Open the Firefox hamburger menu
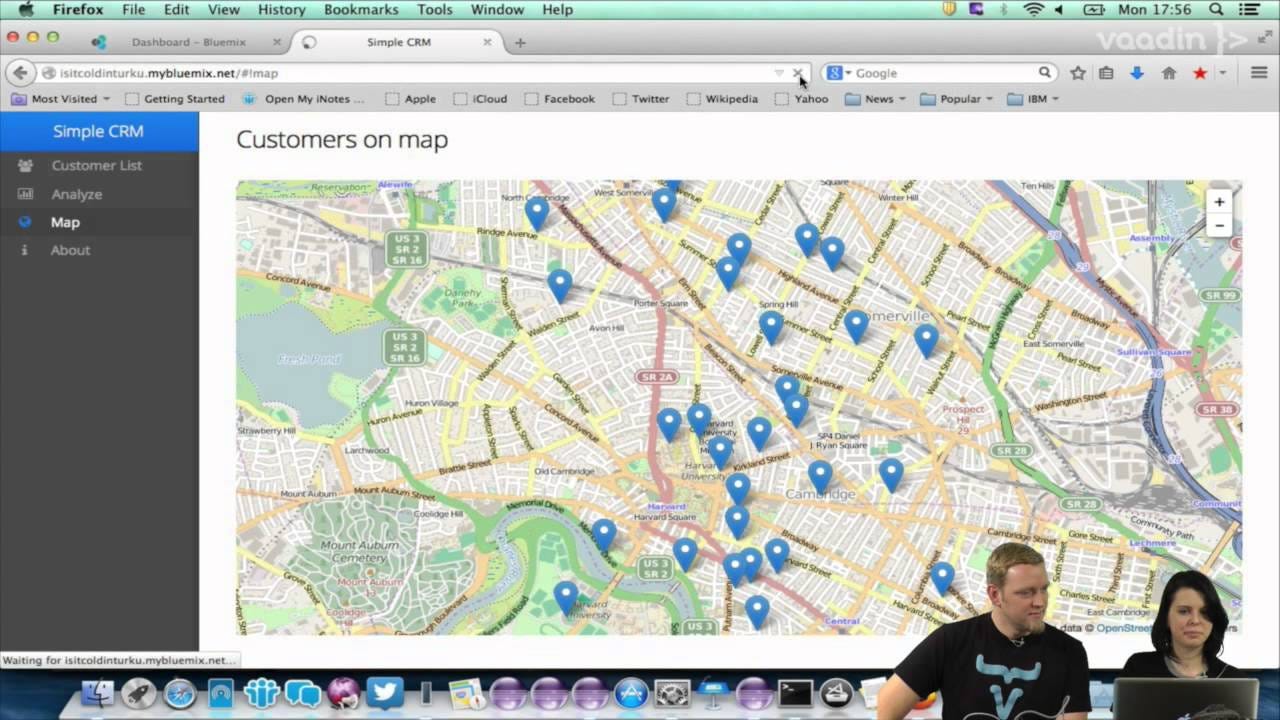 (x=1259, y=73)
